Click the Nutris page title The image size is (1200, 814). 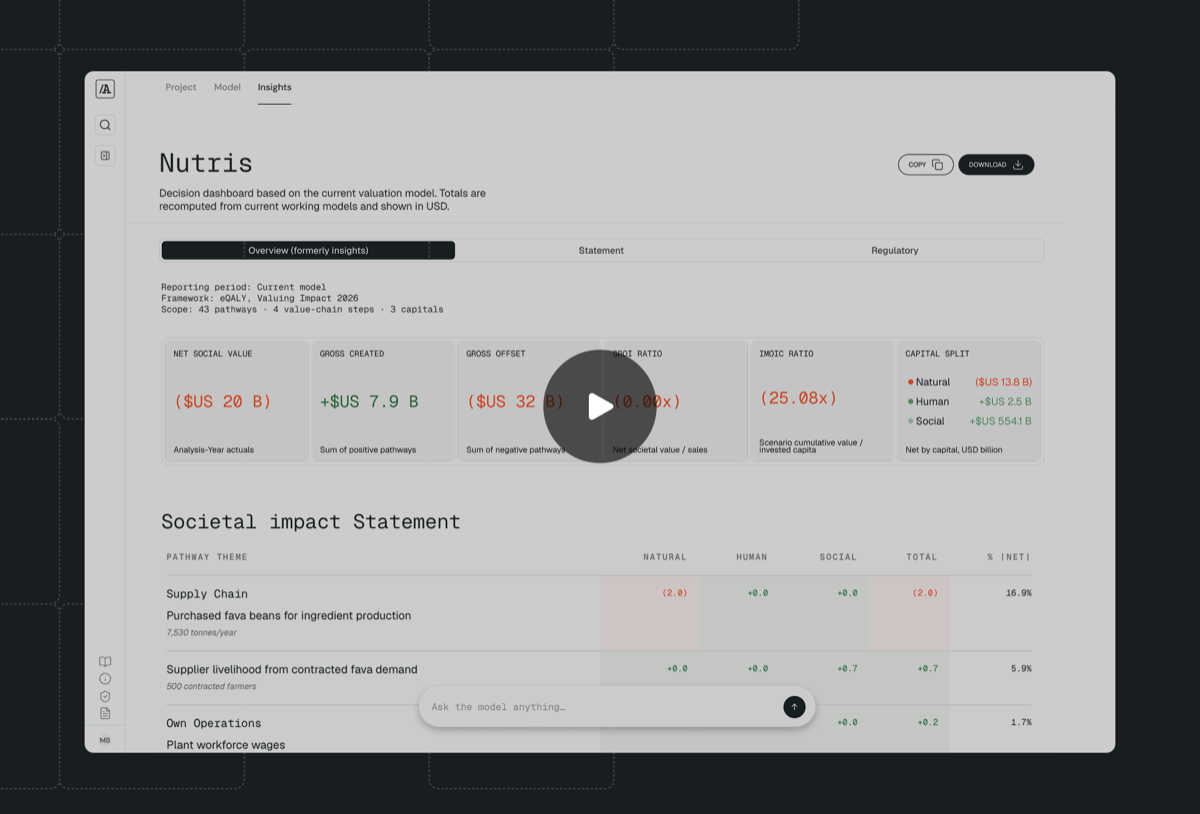[206, 163]
